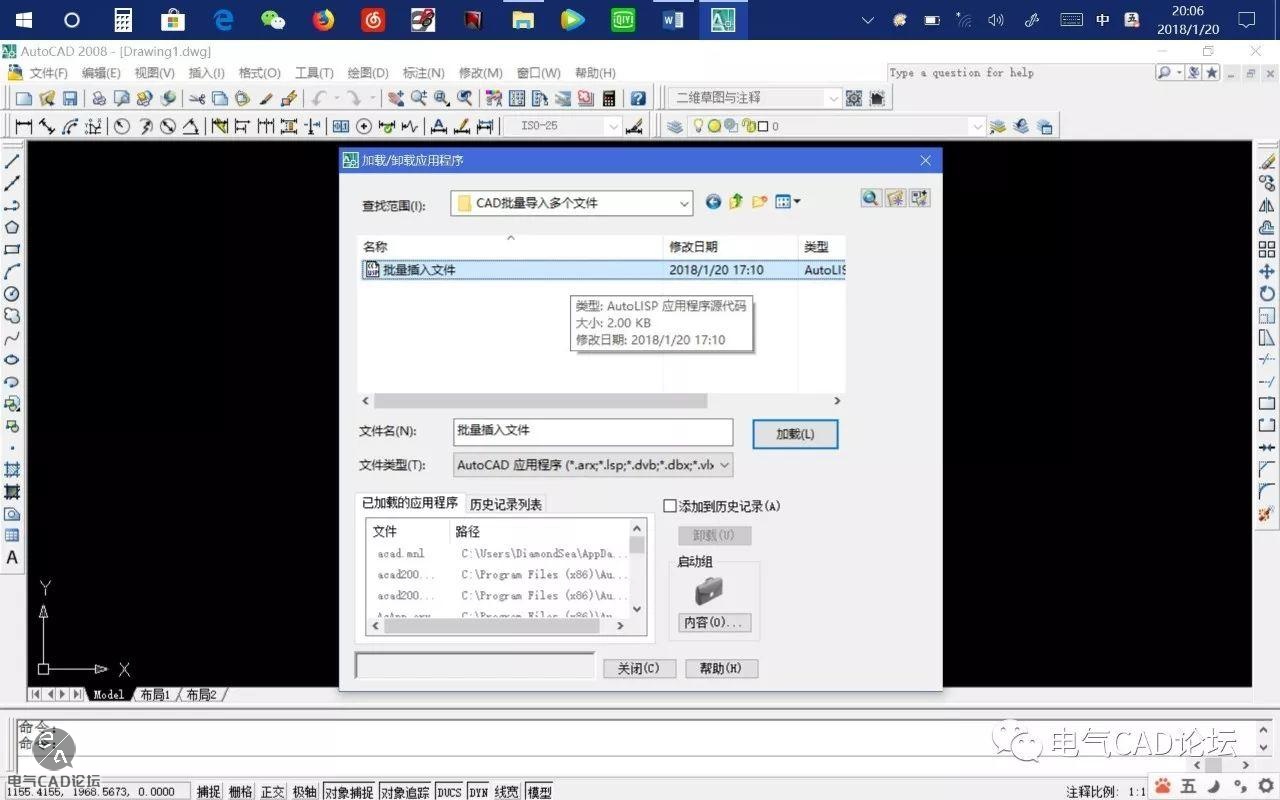Toggle 极轴 polar tracking in status bar
Image resolution: width=1280 pixels, height=800 pixels.
[304, 792]
